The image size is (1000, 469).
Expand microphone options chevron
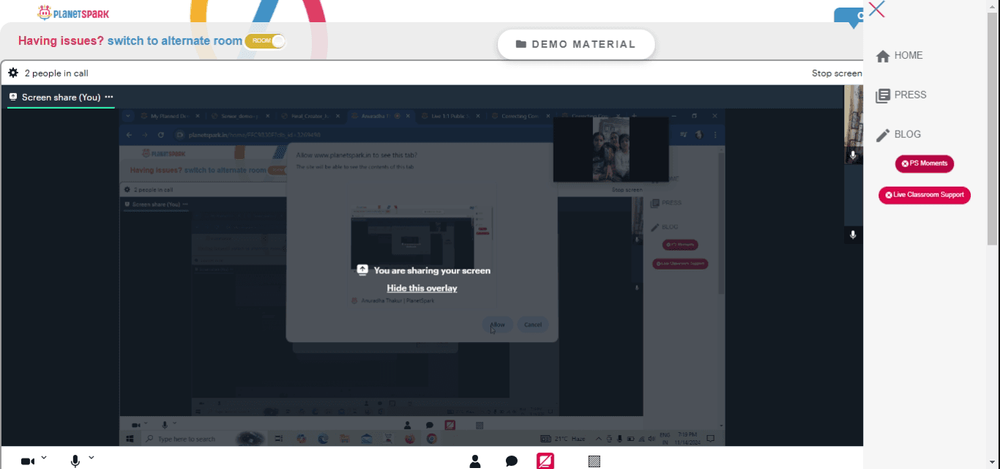coord(91,457)
